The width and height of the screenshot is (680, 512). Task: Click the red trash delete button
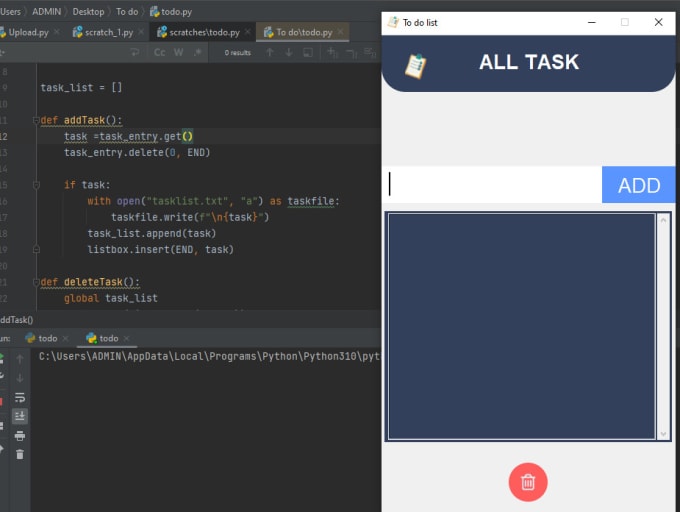pos(528,482)
